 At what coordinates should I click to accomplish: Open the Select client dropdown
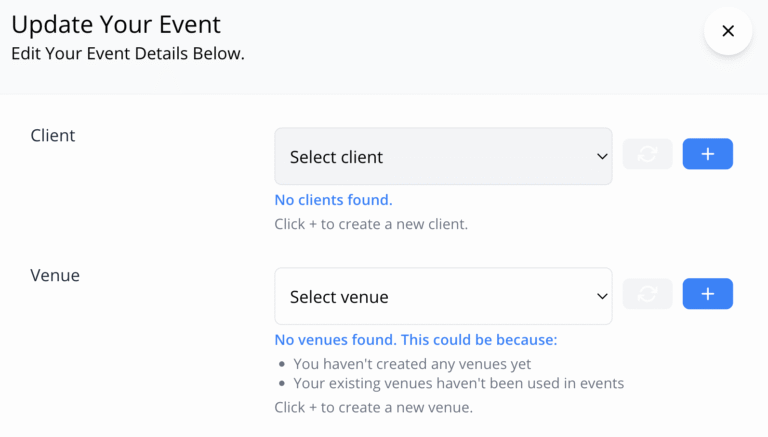pos(443,156)
